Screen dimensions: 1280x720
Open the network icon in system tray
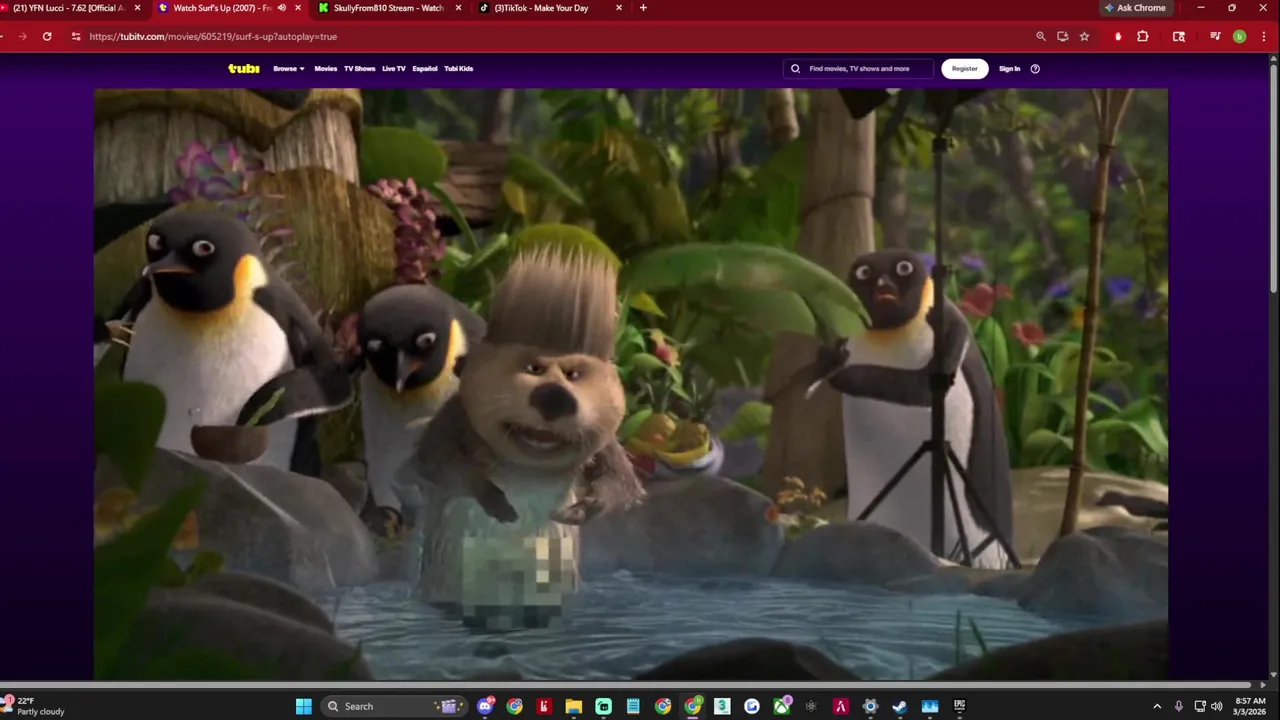click(x=1200, y=706)
